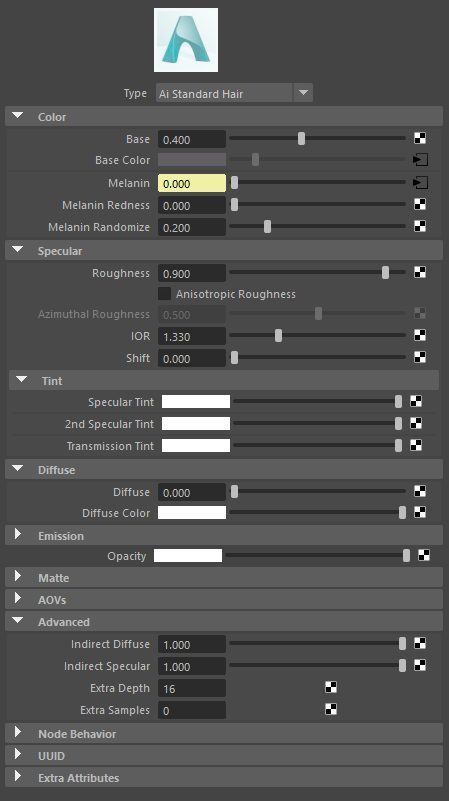Expand the Matte section

(18, 576)
